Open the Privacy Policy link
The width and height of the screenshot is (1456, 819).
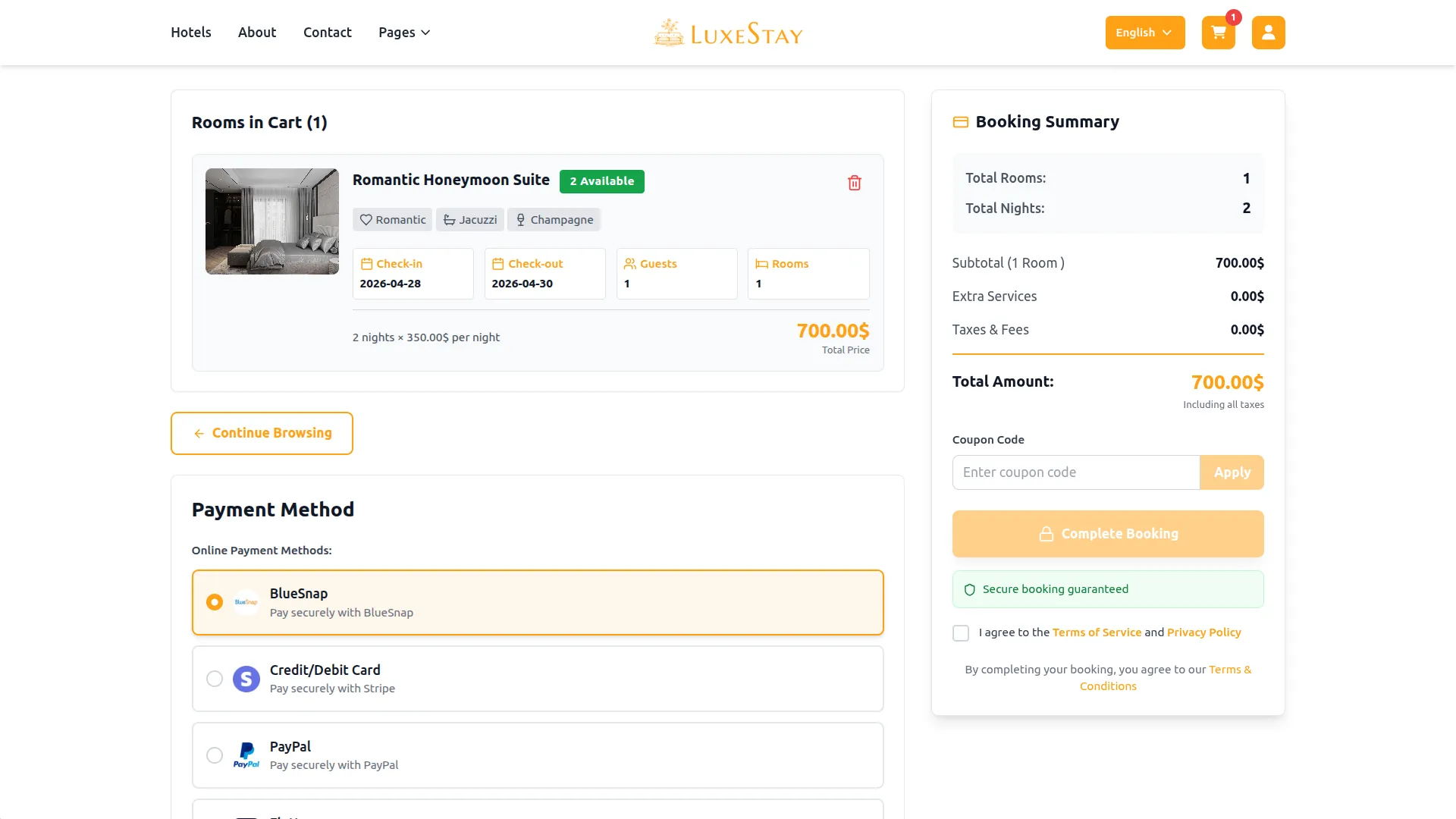click(1204, 632)
